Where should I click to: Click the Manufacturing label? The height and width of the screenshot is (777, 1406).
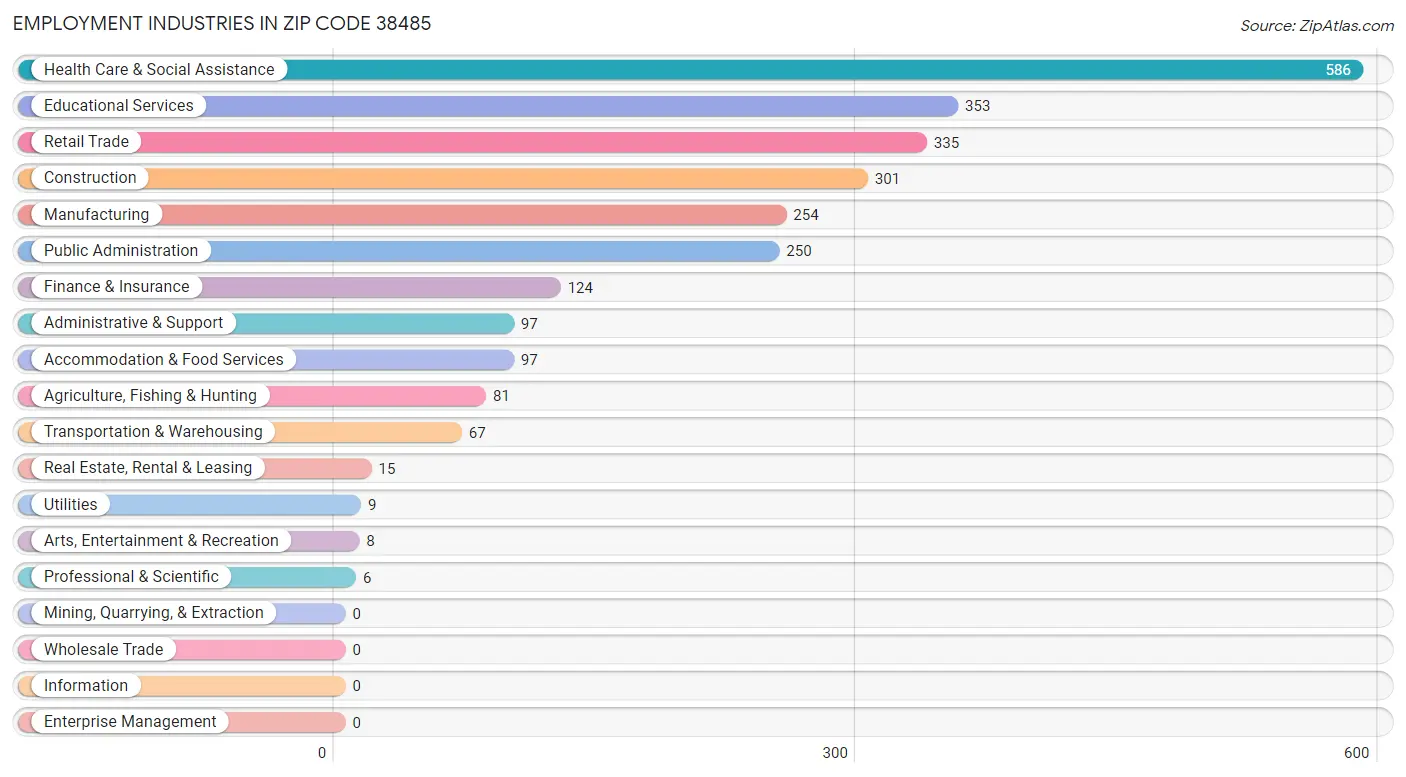pos(96,215)
